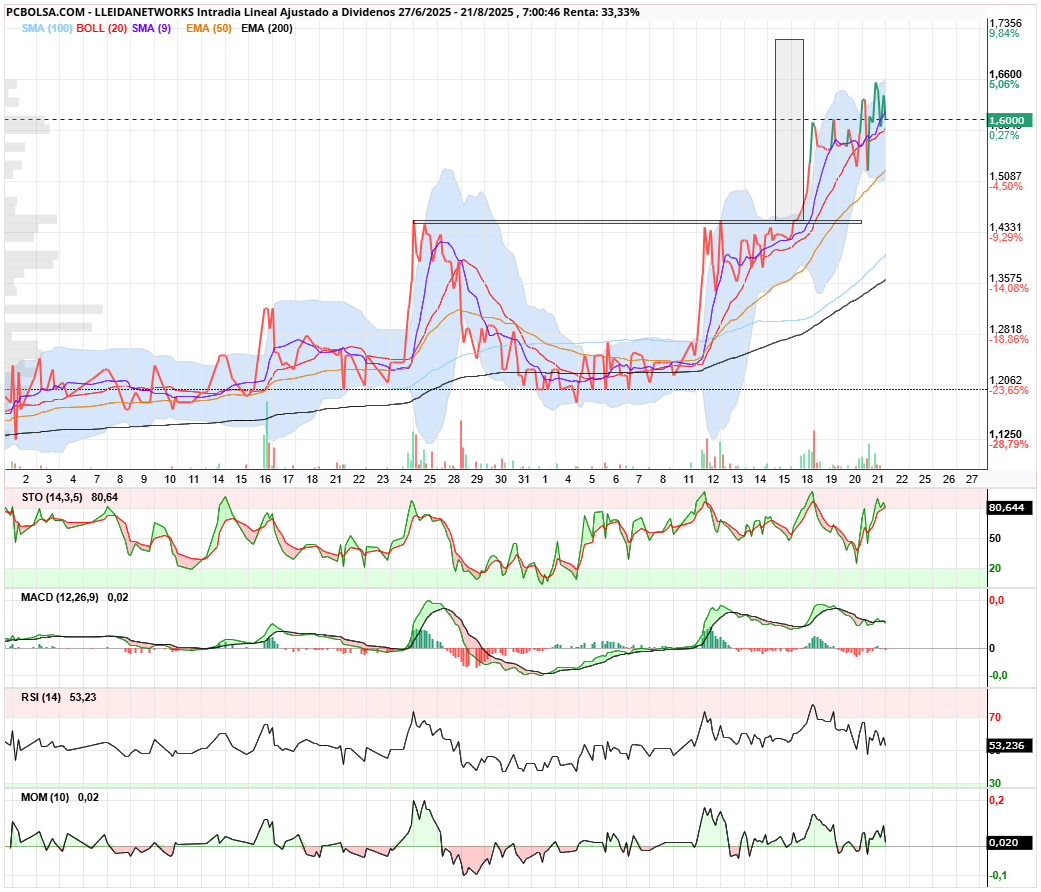Click the black 80,644 stochastic value tag

pyautogui.click(x=1010, y=508)
